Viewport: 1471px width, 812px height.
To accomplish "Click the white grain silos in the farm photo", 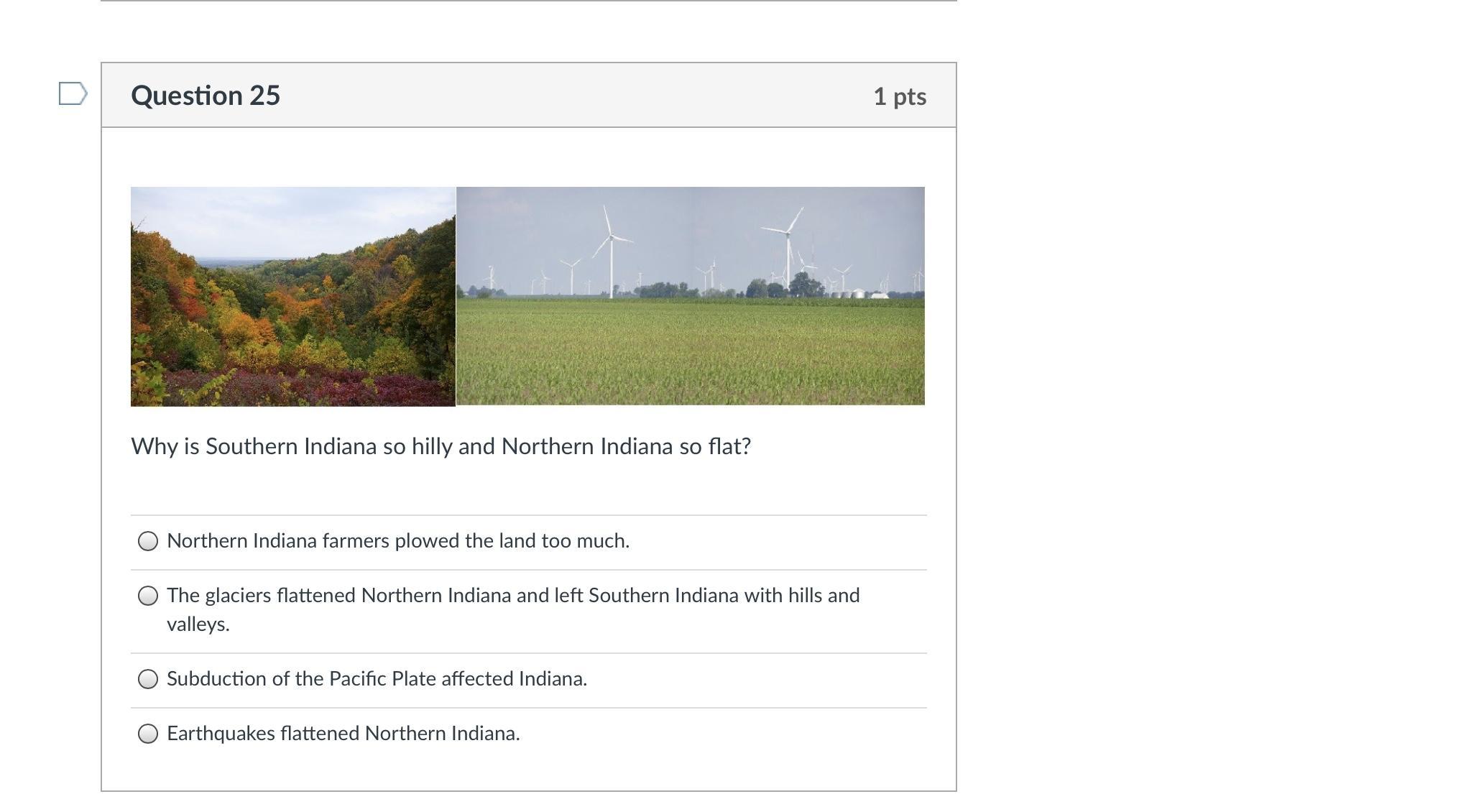I will (857, 293).
